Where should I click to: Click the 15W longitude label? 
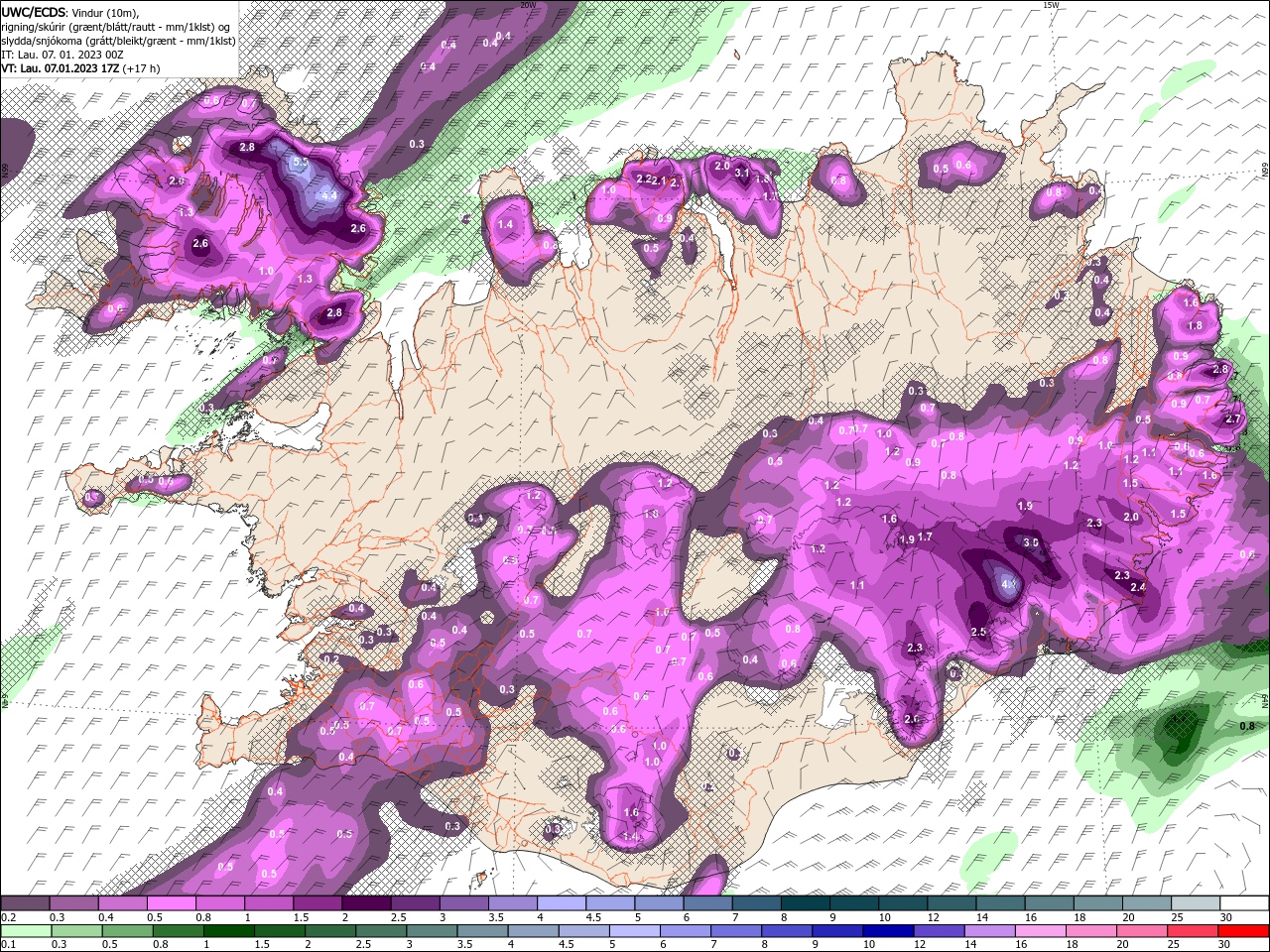(x=1051, y=5)
